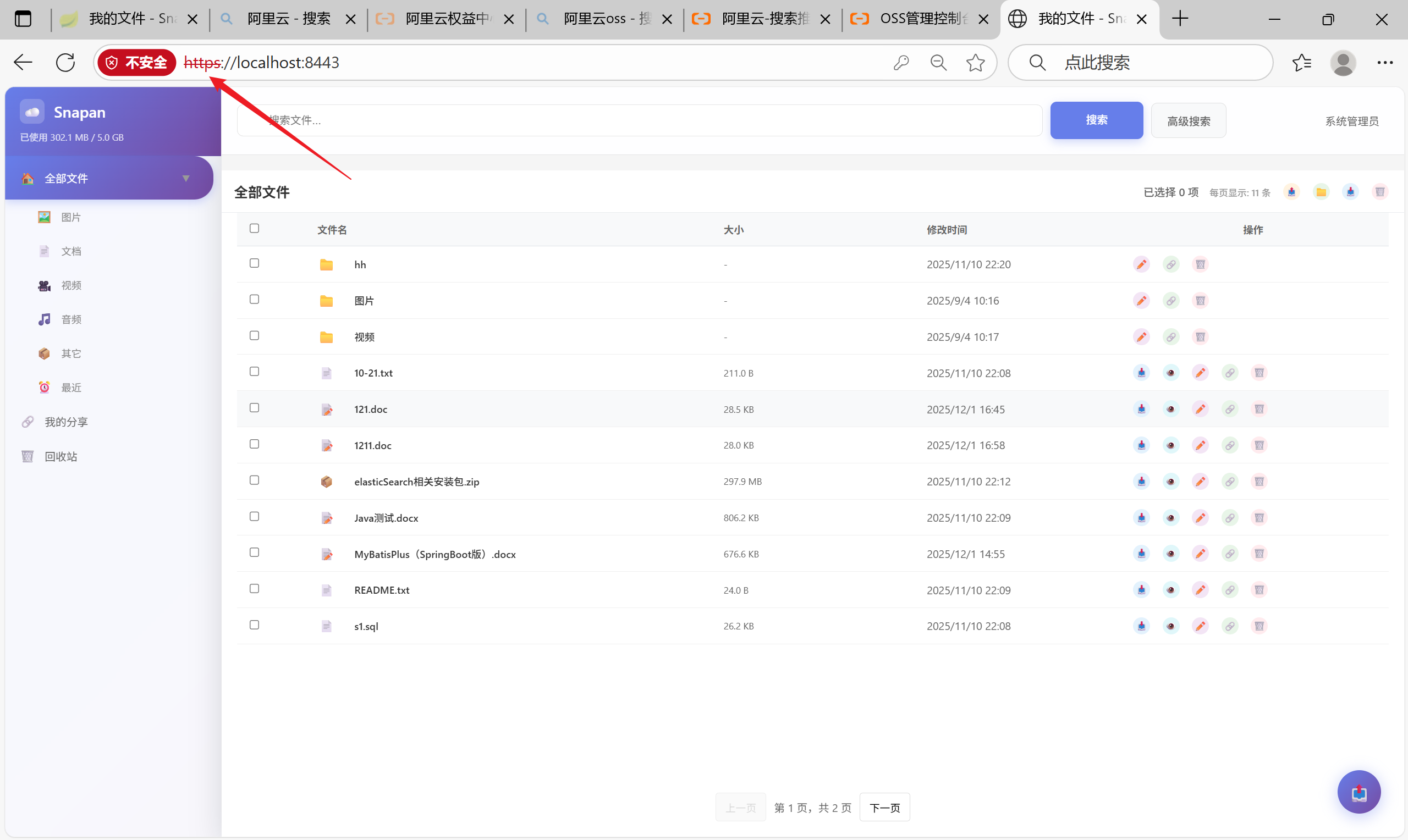
Task: Collapse the 全部文件 sidebar arrow
Action: point(186,178)
